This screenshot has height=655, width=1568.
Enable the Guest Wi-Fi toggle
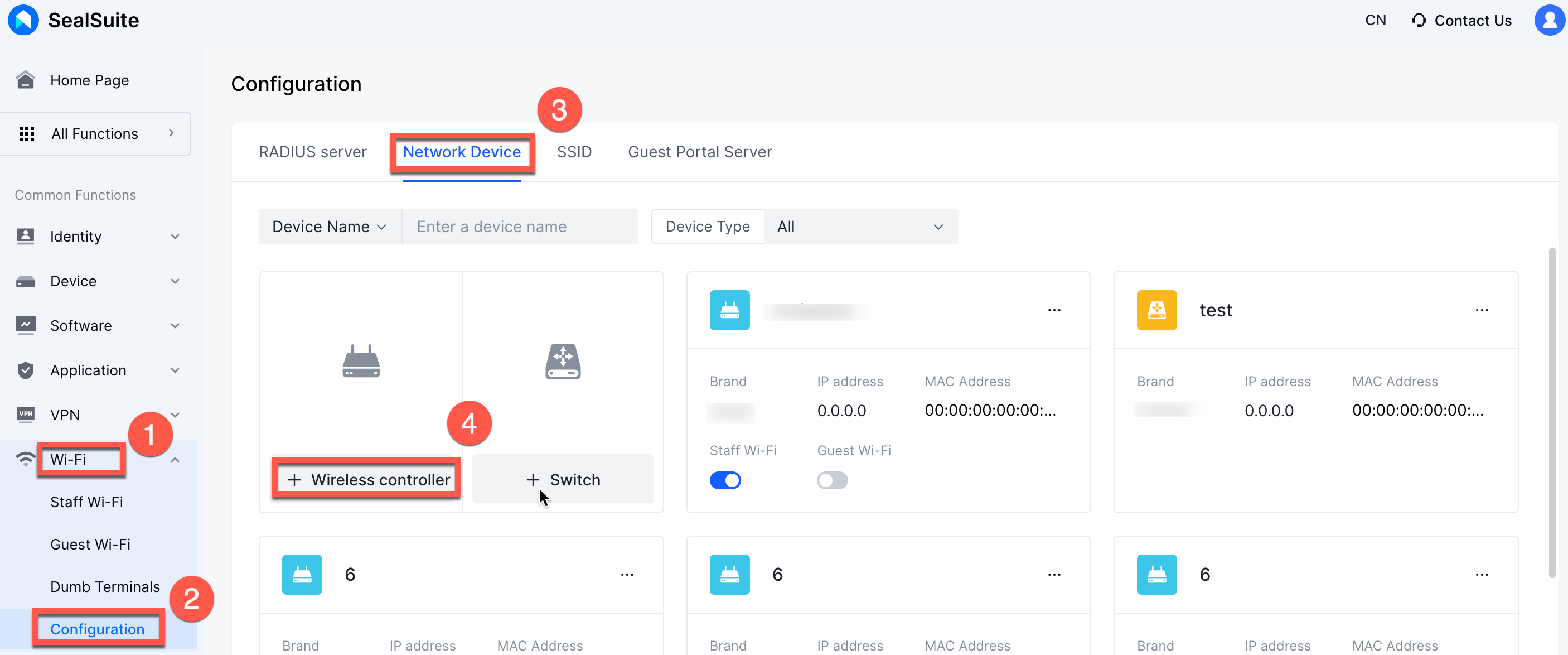click(832, 480)
